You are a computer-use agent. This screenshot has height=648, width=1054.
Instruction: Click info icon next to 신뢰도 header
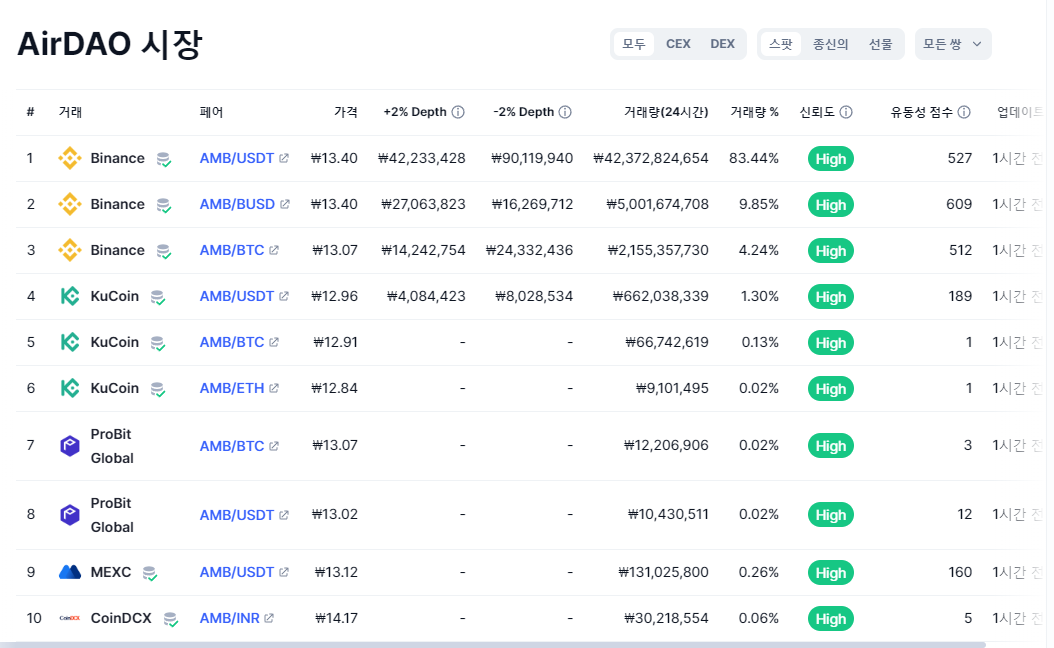[846, 112]
